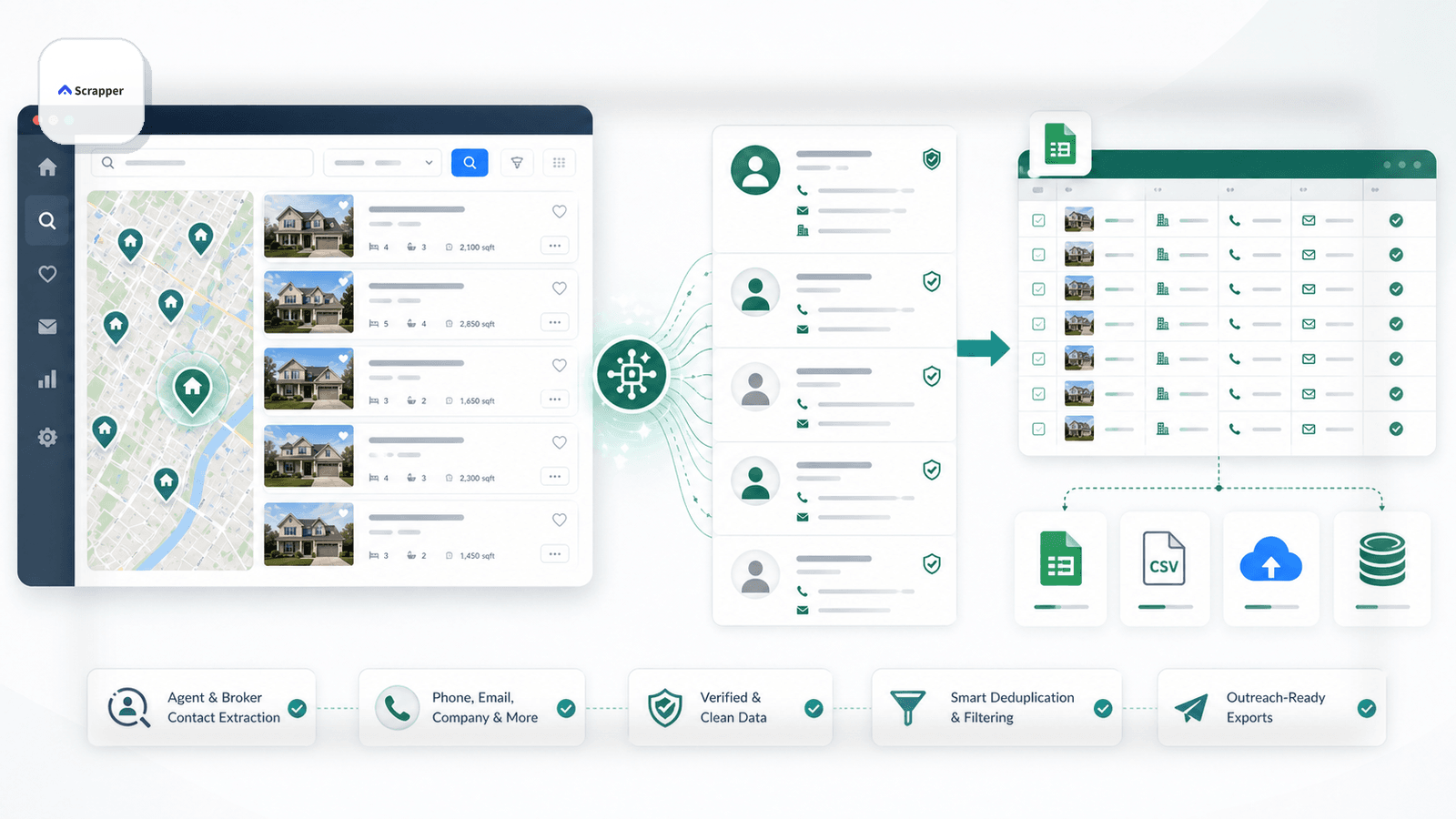The height and width of the screenshot is (819, 1456).
Task: Click the "2,650 sqft" listing text
Action: point(477,324)
